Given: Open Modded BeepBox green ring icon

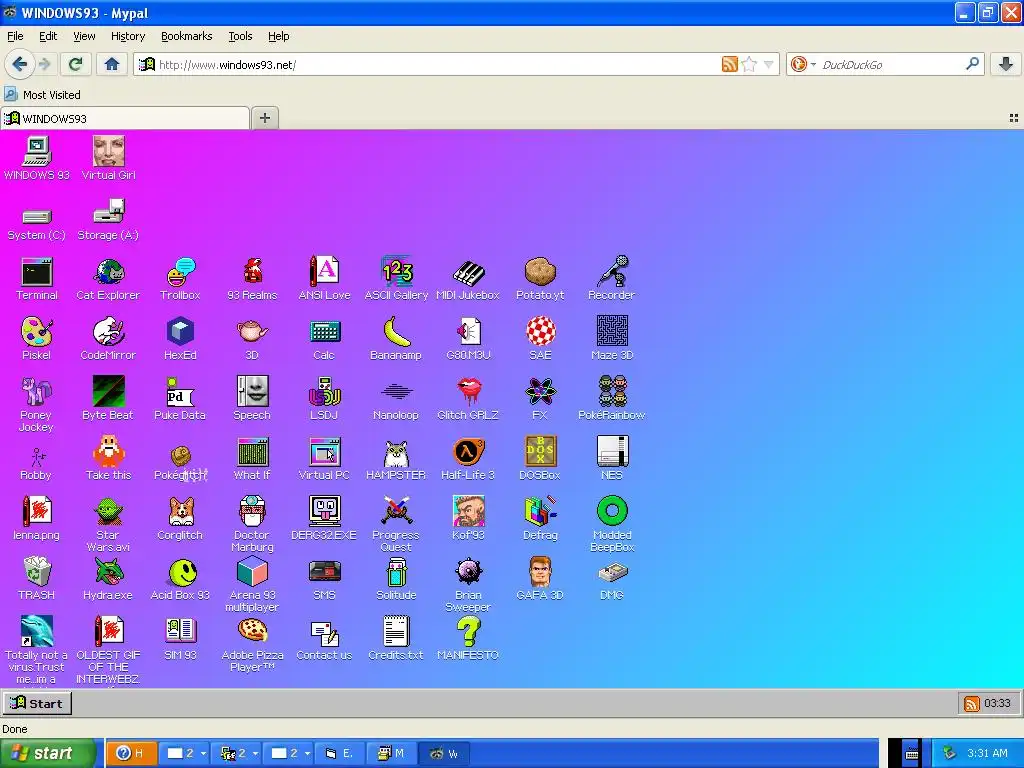Looking at the screenshot, I should point(612,524).
